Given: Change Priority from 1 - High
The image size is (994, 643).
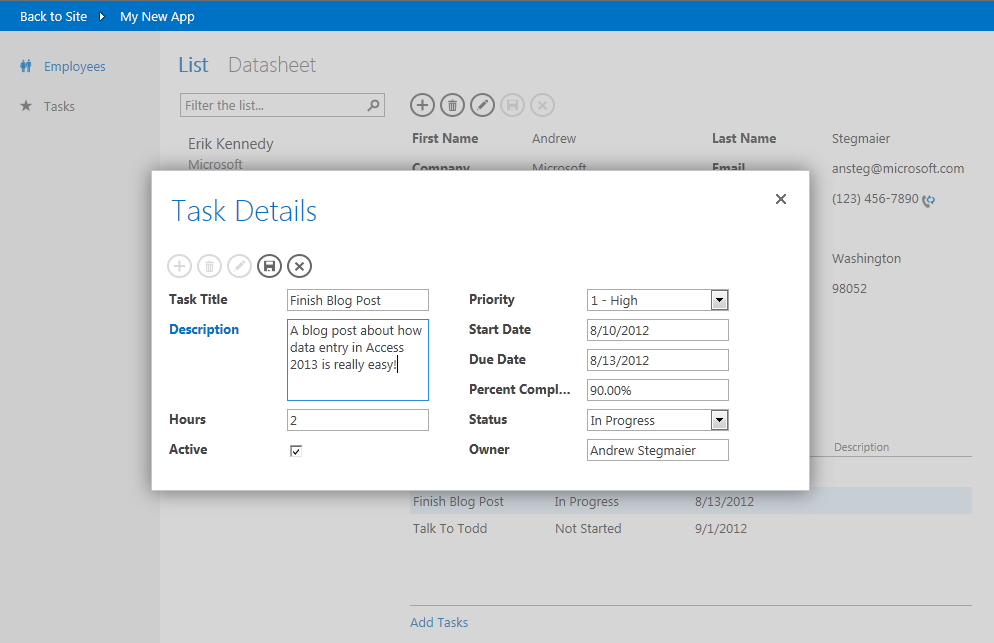Looking at the screenshot, I should tap(718, 300).
